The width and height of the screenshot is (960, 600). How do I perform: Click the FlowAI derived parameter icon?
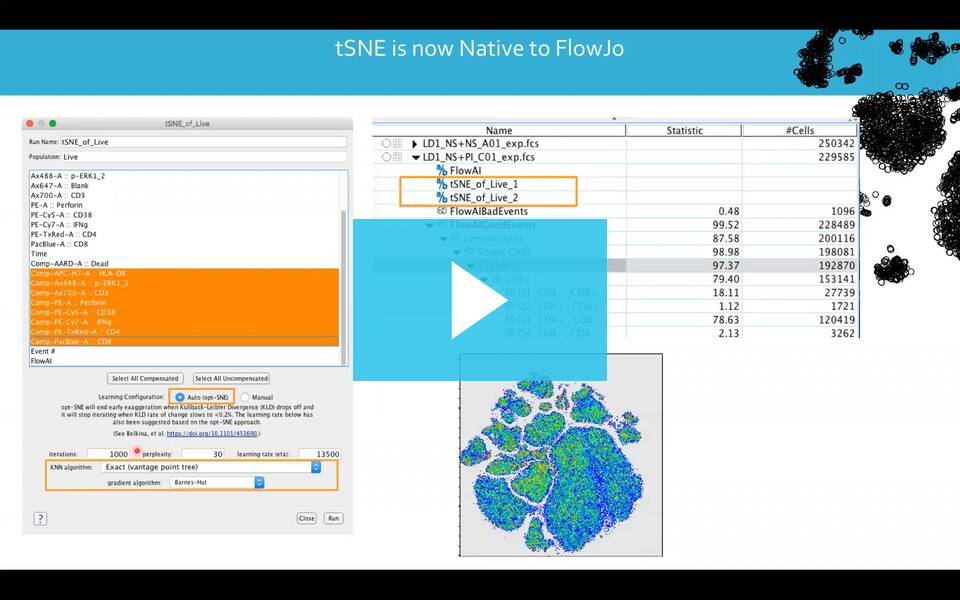point(441,170)
